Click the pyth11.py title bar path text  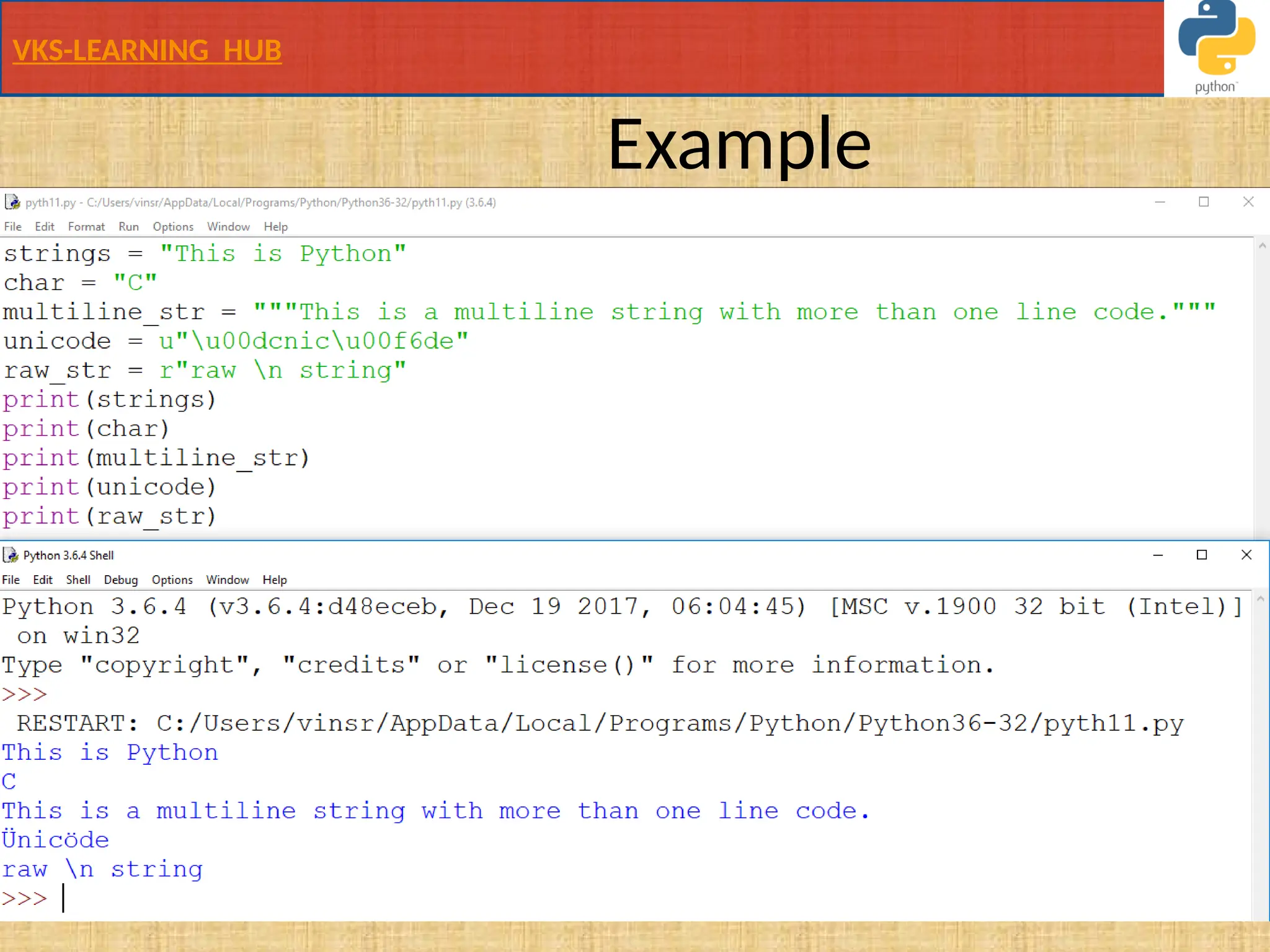point(260,203)
